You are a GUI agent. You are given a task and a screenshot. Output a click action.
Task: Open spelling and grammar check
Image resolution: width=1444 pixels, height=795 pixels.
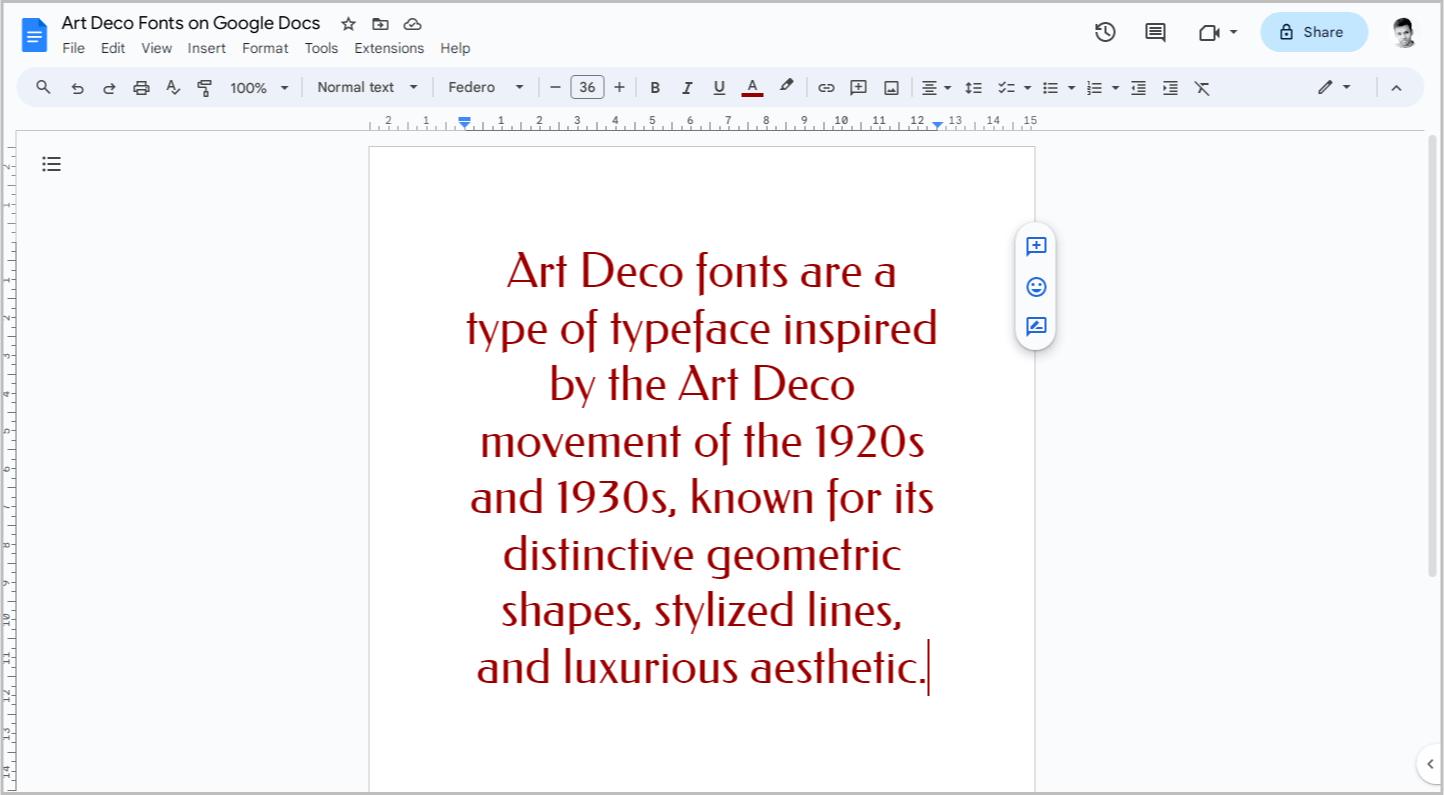click(173, 87)
